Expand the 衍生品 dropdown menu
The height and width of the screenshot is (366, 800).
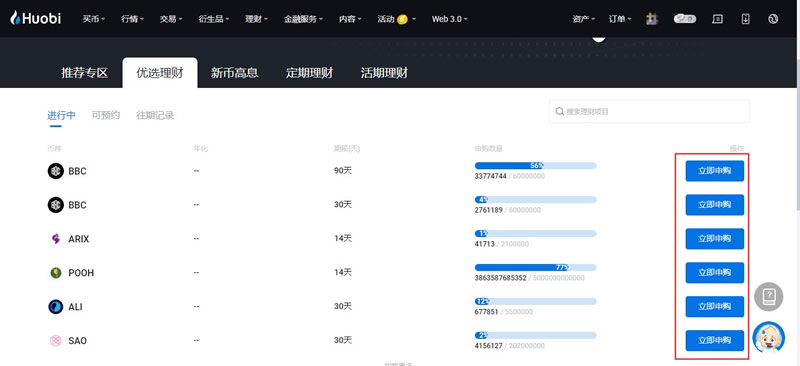click(x=214, y=19)
